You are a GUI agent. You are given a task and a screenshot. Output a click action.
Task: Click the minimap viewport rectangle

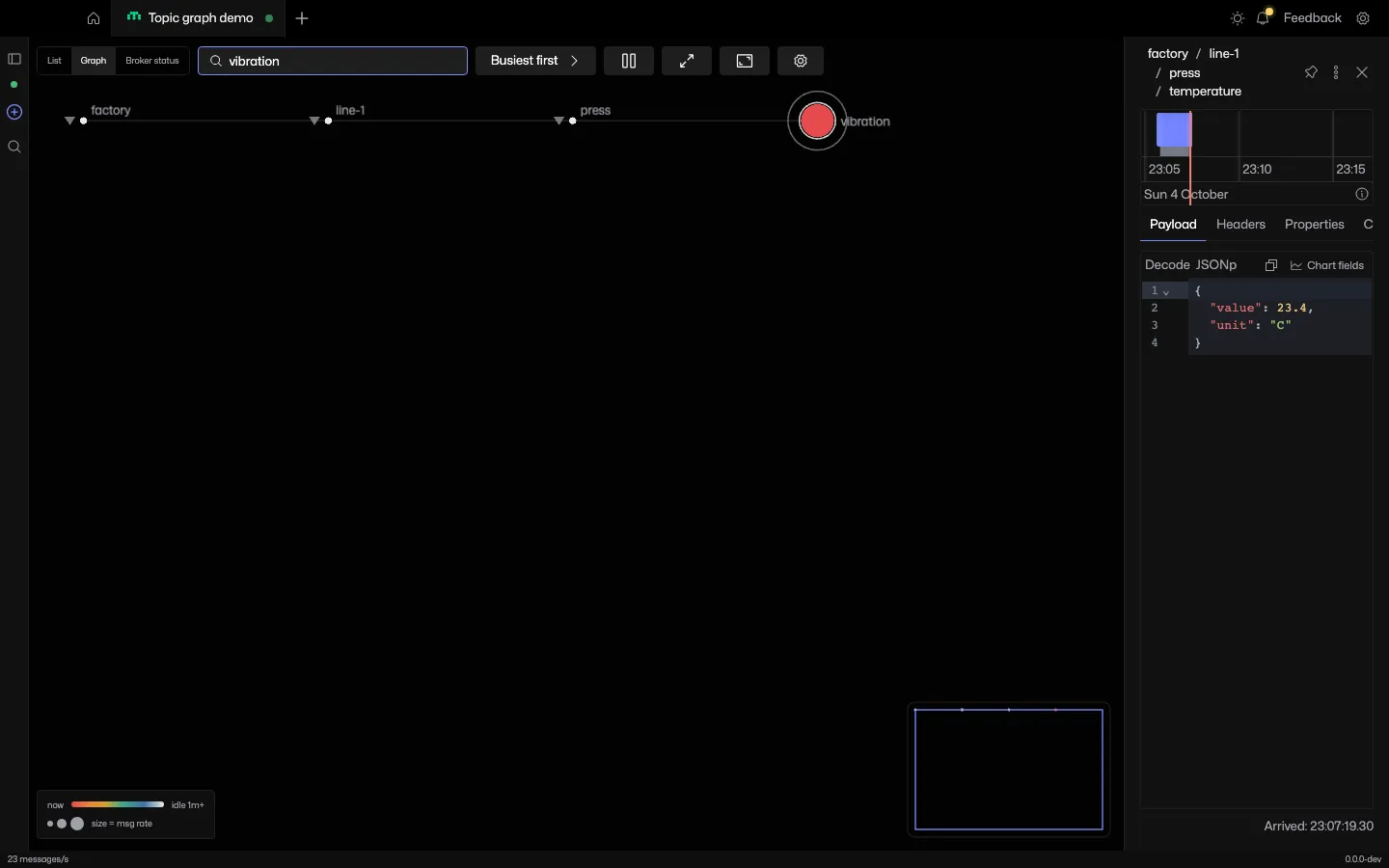pos(1009,770)
